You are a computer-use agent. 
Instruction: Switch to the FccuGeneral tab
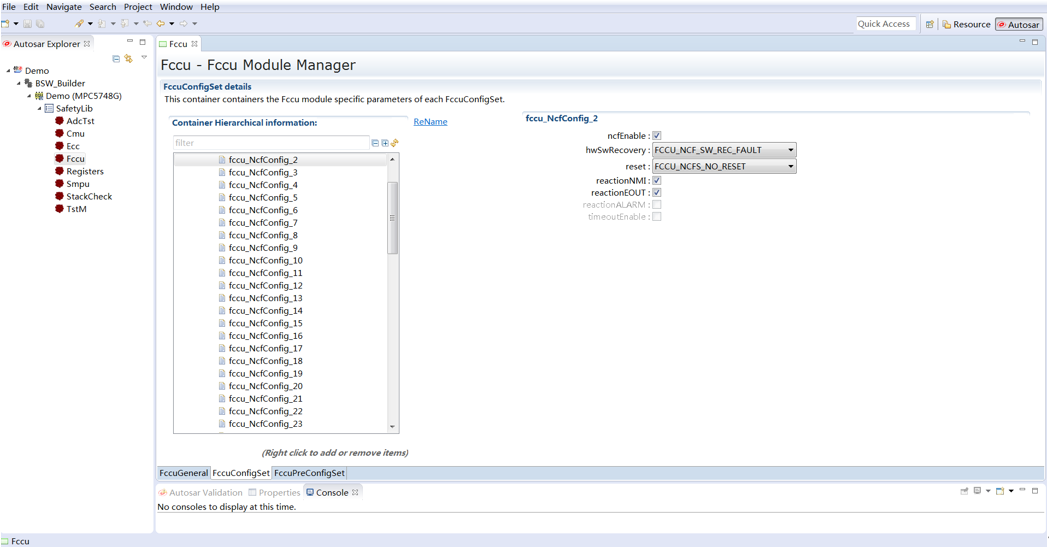coord(183,473)
